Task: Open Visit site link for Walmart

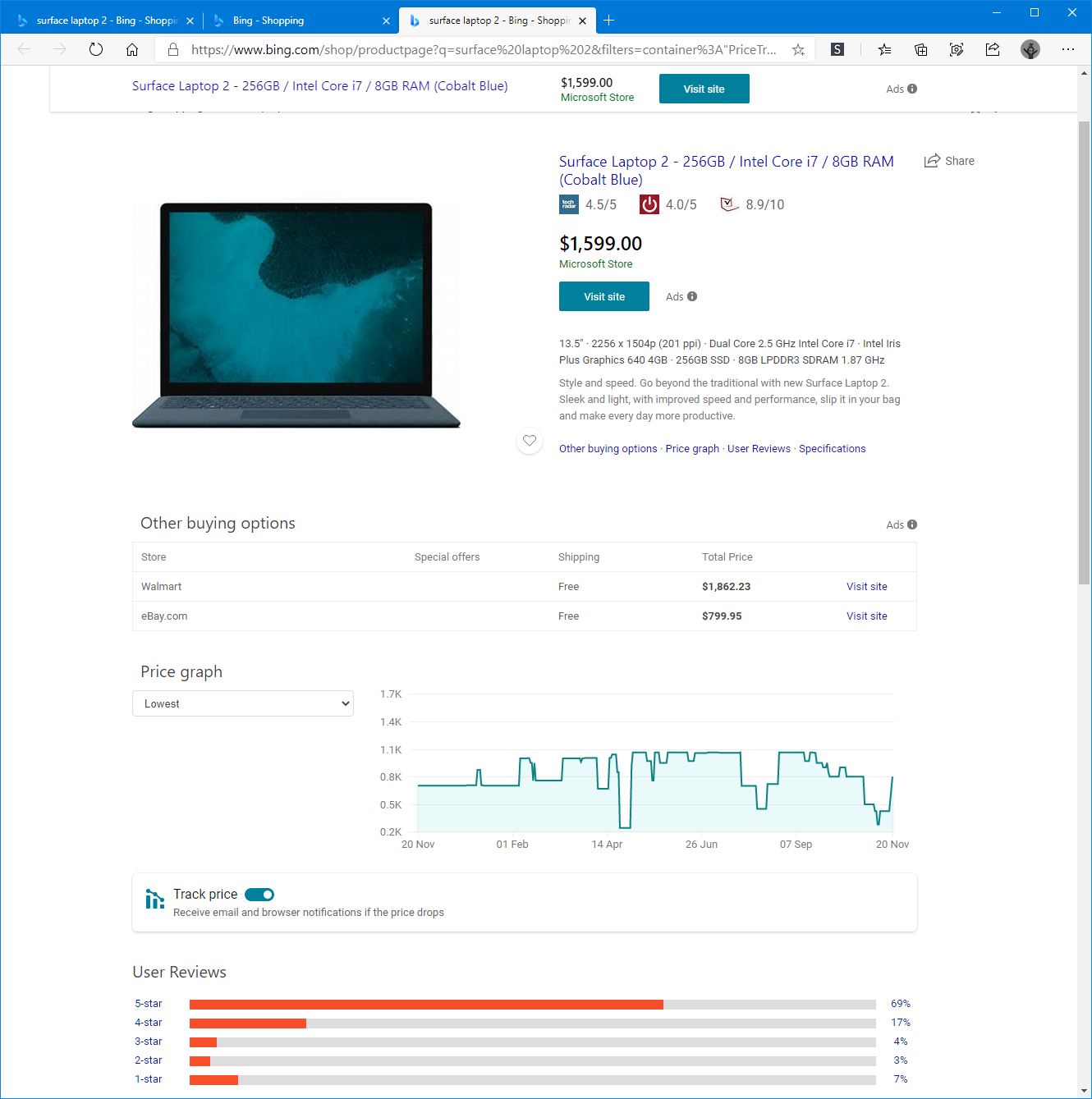Action: tap(867, 587)
